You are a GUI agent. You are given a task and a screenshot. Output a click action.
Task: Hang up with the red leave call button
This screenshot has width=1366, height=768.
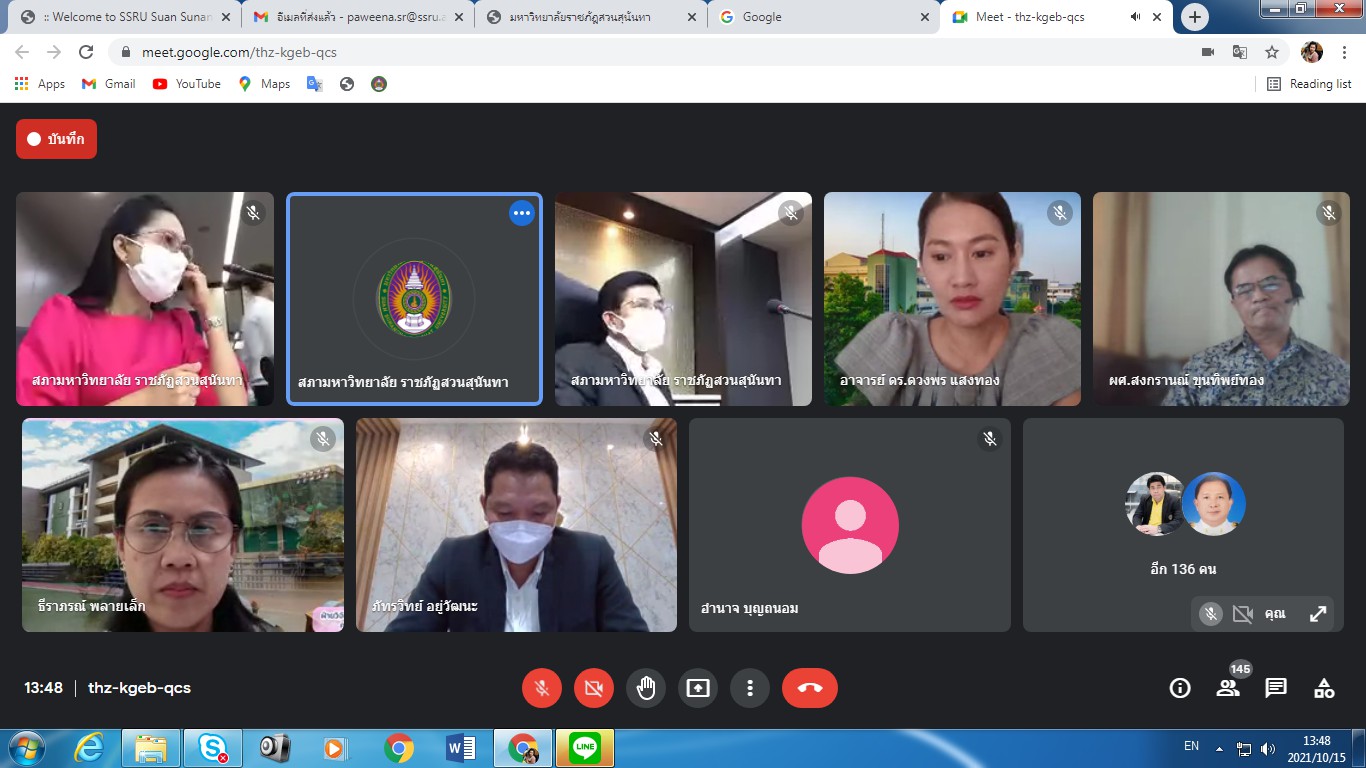809,688
